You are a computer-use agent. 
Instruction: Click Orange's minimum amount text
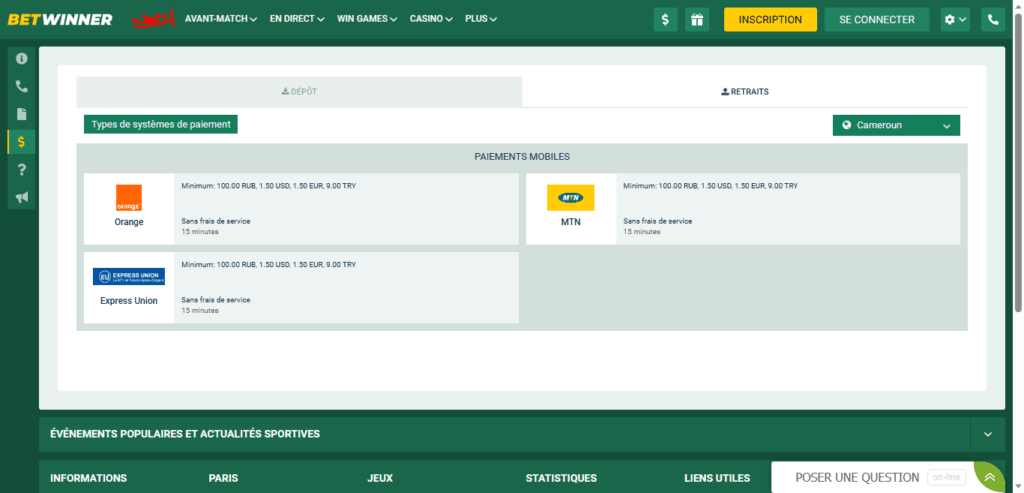(268, 186)
